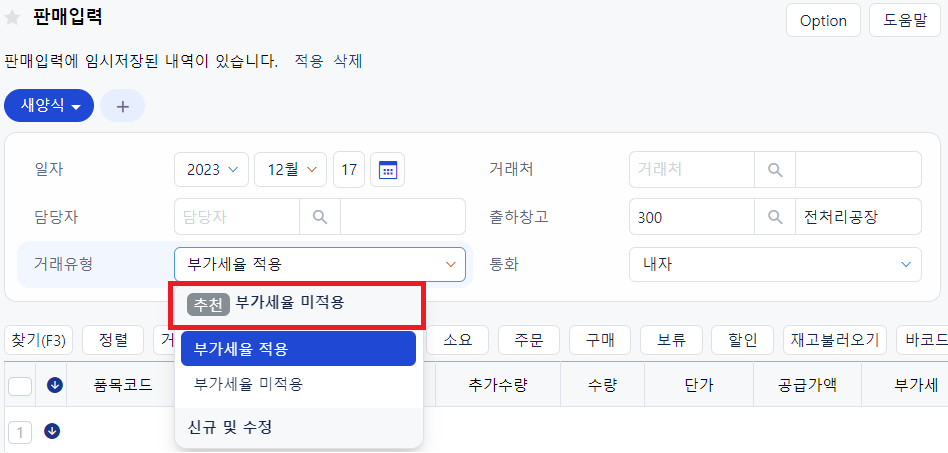Click the down-arrow icon in table header

click(55, 385)
